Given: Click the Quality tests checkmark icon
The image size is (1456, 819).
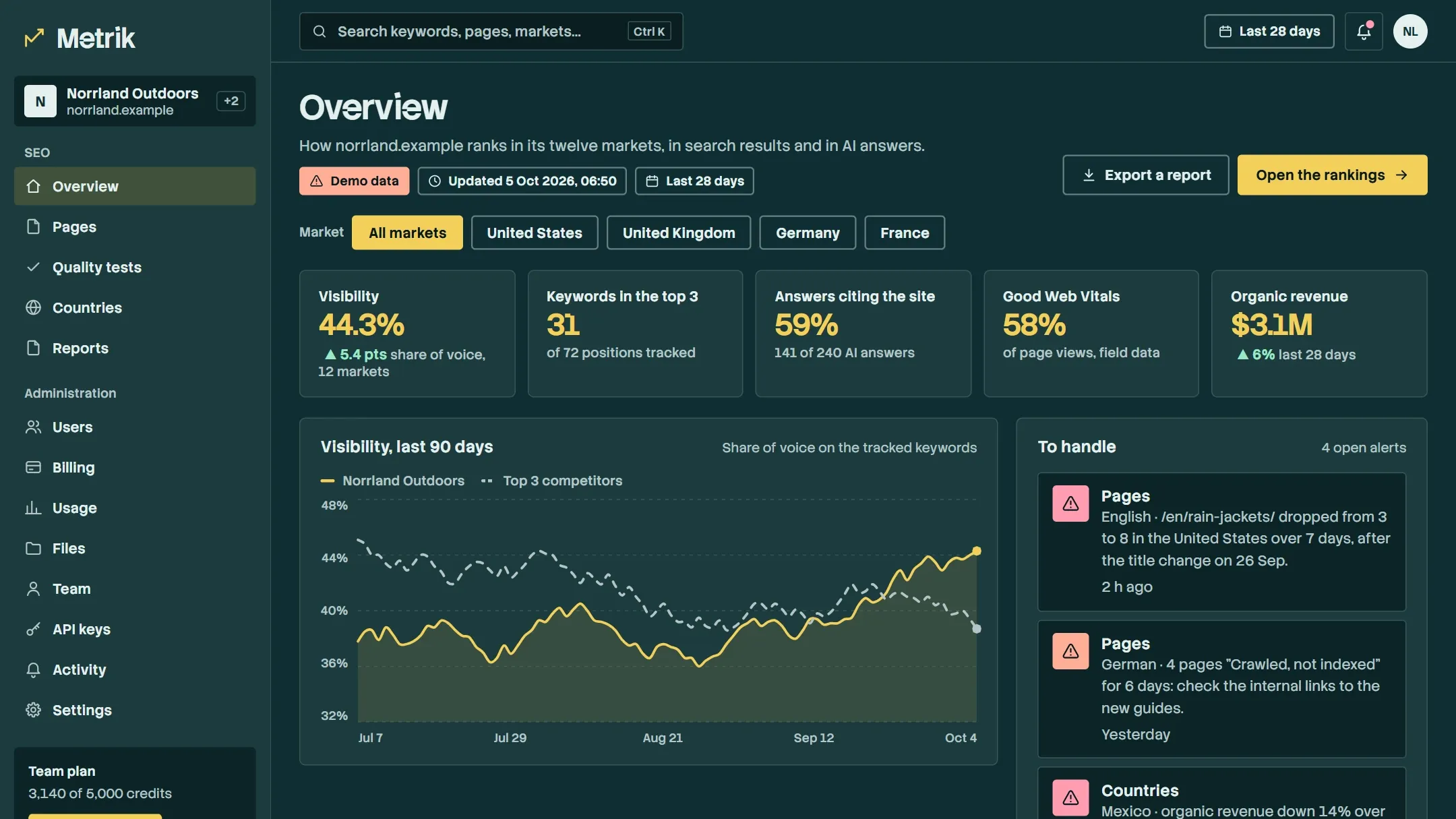Looking at the screenshot, I should [x=33, y=267].
